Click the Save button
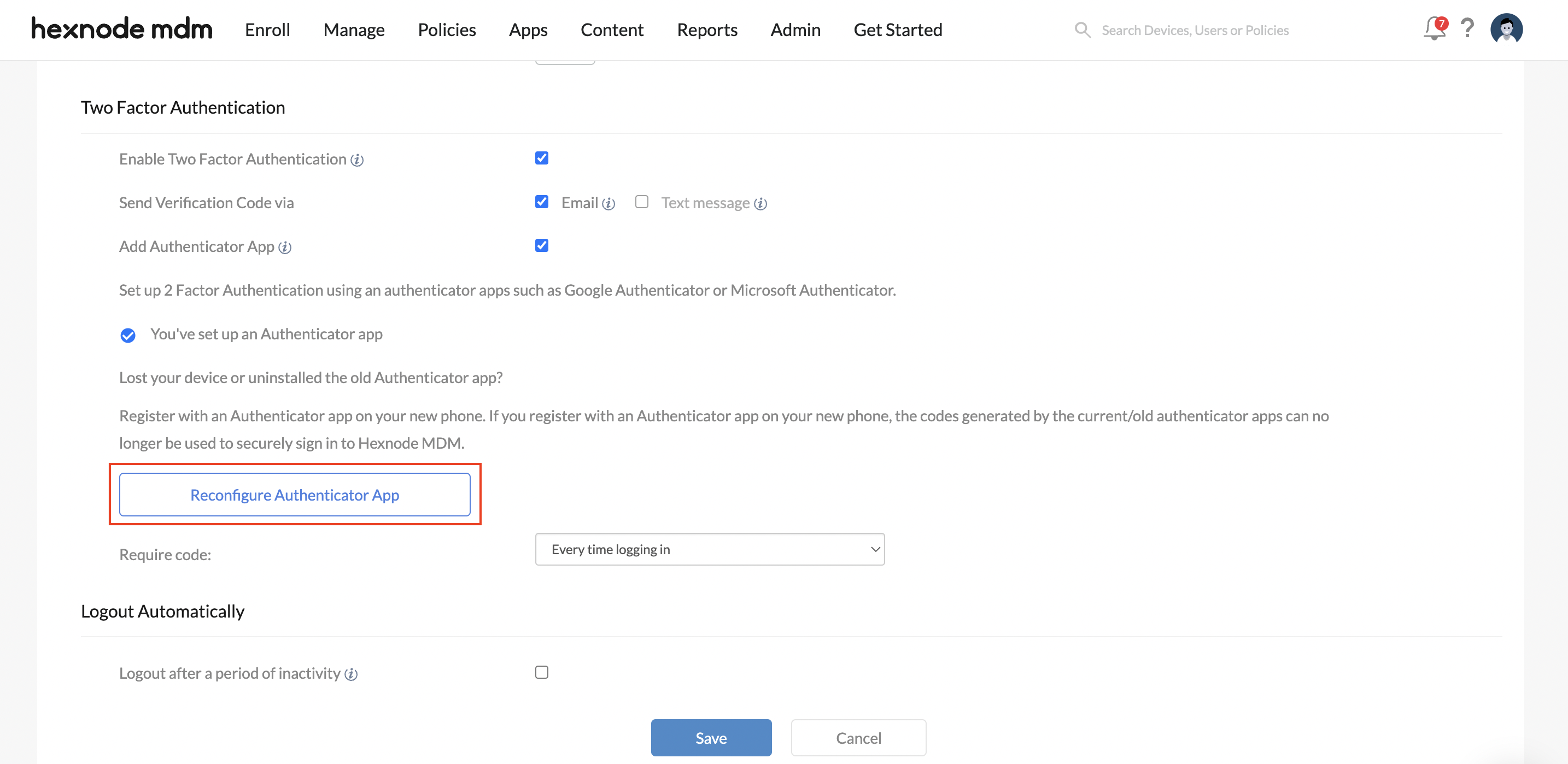 click(711, 738)
